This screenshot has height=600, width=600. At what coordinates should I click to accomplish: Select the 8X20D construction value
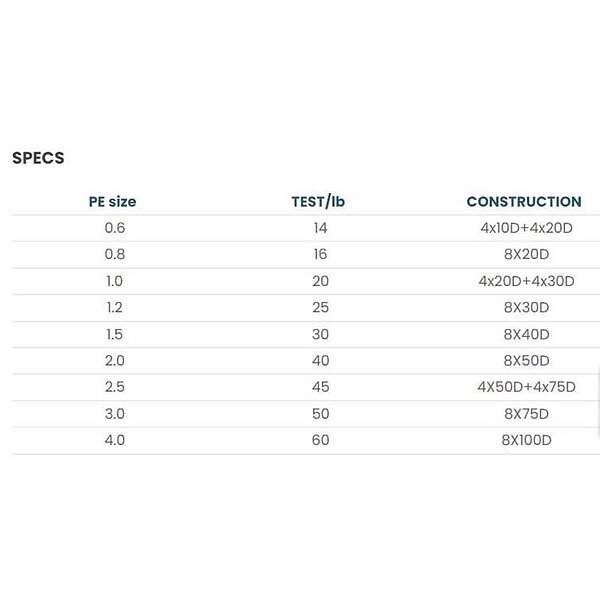(x=526, y=255)
